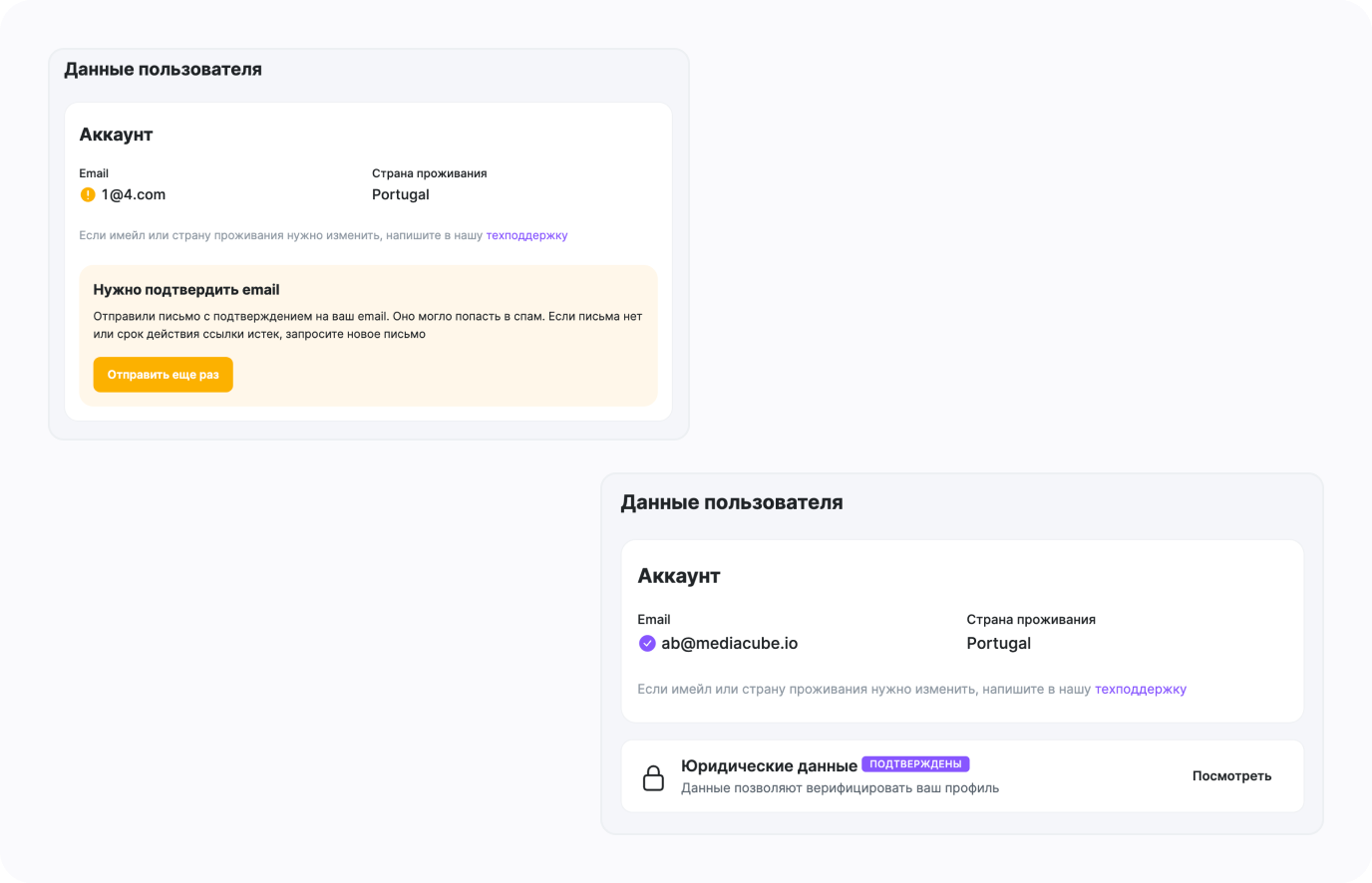This screenshot has width=1372, height=883.
Task: Select the verified email ab@mediacube.io
Action: coord(729,643)
